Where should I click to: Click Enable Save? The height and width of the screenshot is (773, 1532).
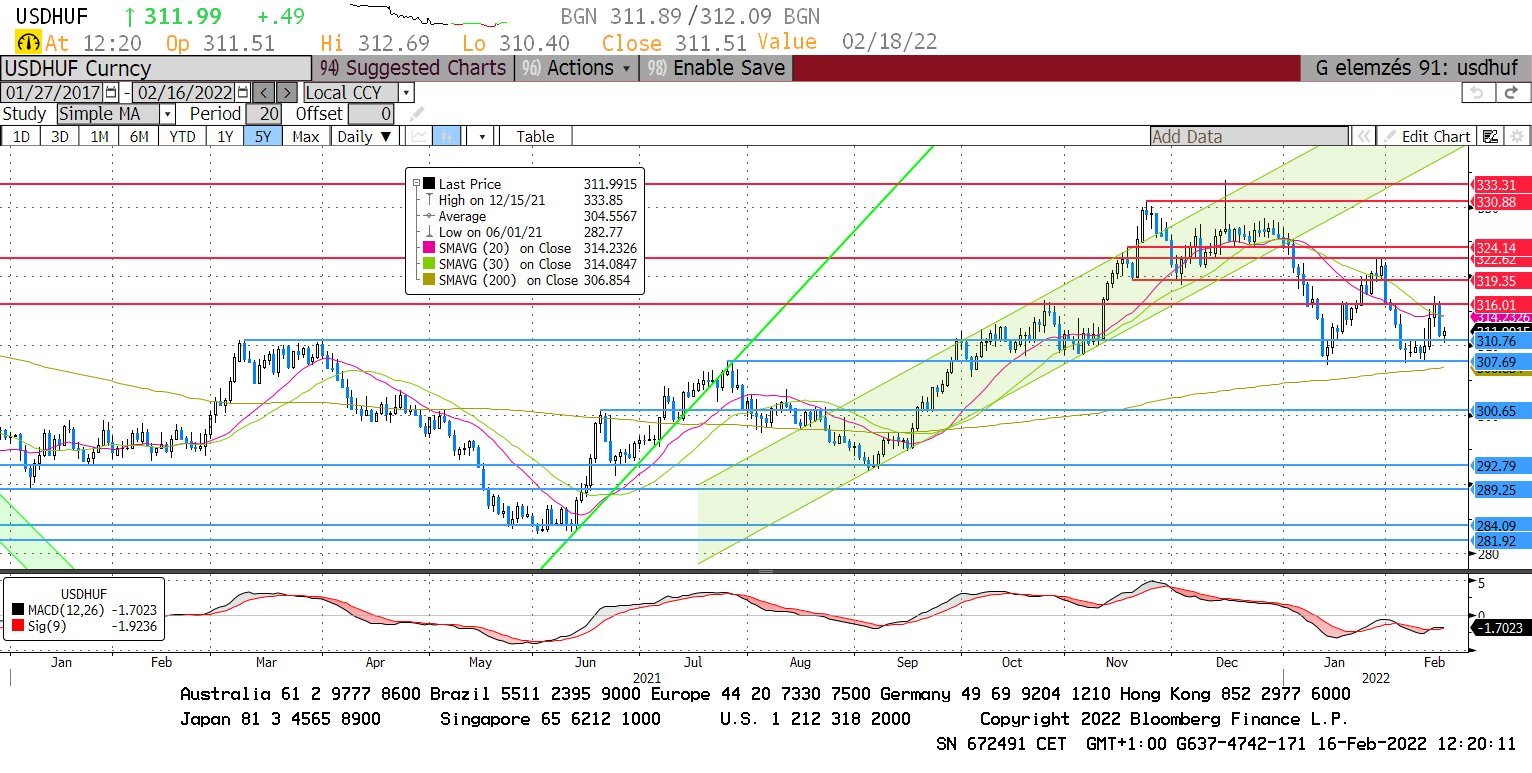(716, 68)
